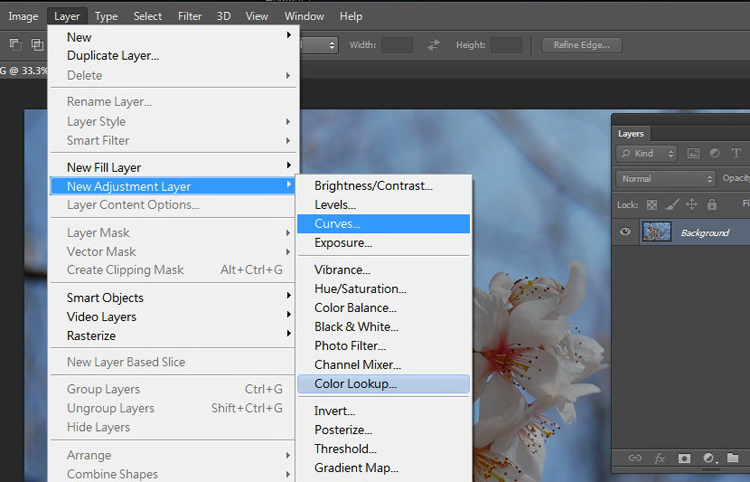This screenshot has height=482, width=750.
Task: Select New Adjustment Layer entry
Action: 173,186
